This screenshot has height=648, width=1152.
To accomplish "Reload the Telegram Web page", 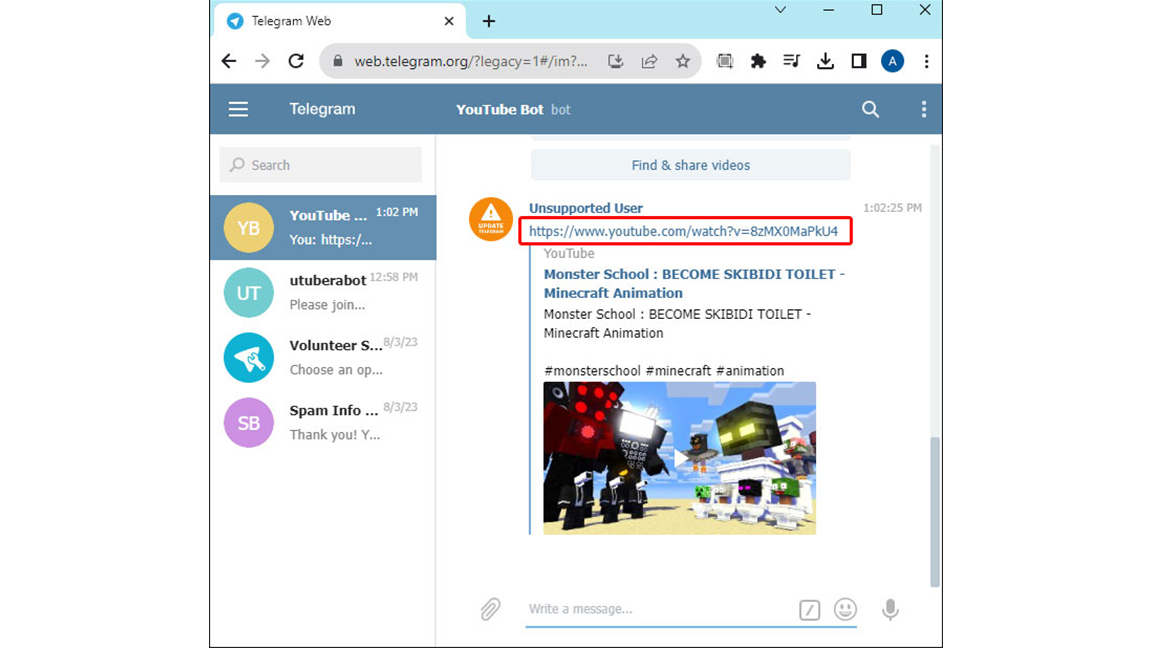I will [296, 61].
